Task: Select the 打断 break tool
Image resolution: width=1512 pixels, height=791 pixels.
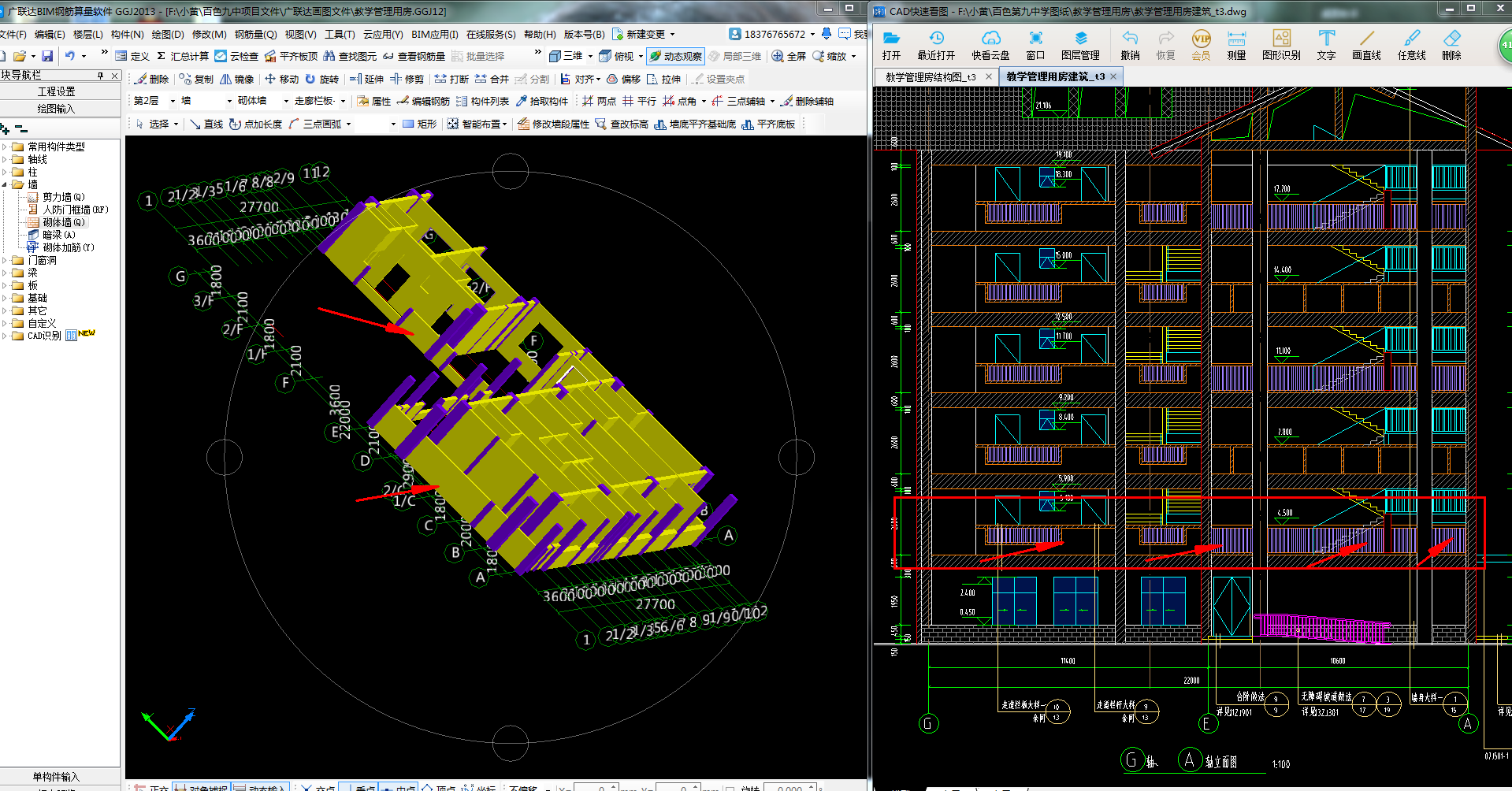Action: coord(451,79)
